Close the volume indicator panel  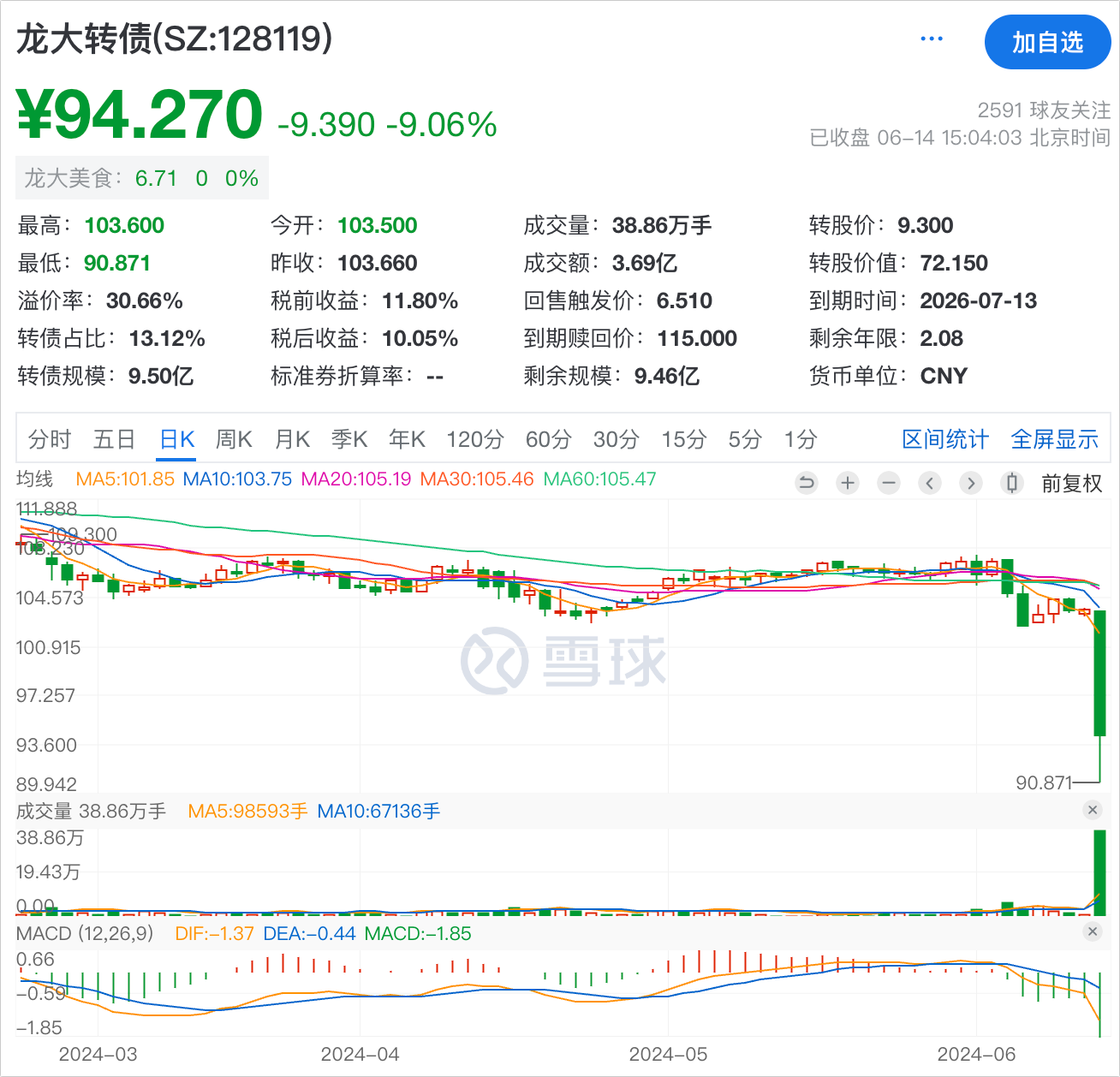(1092, 810)
